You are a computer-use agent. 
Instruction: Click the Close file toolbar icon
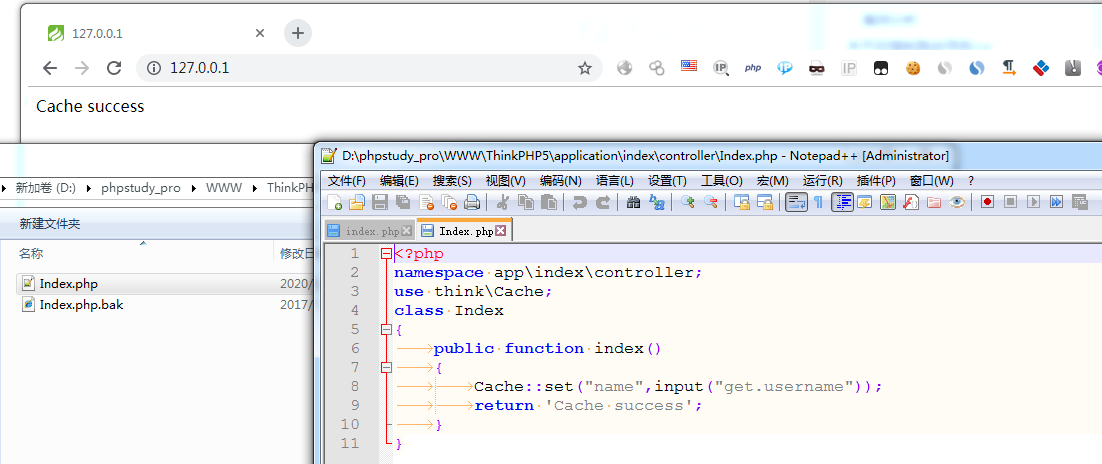pos(426,202)
